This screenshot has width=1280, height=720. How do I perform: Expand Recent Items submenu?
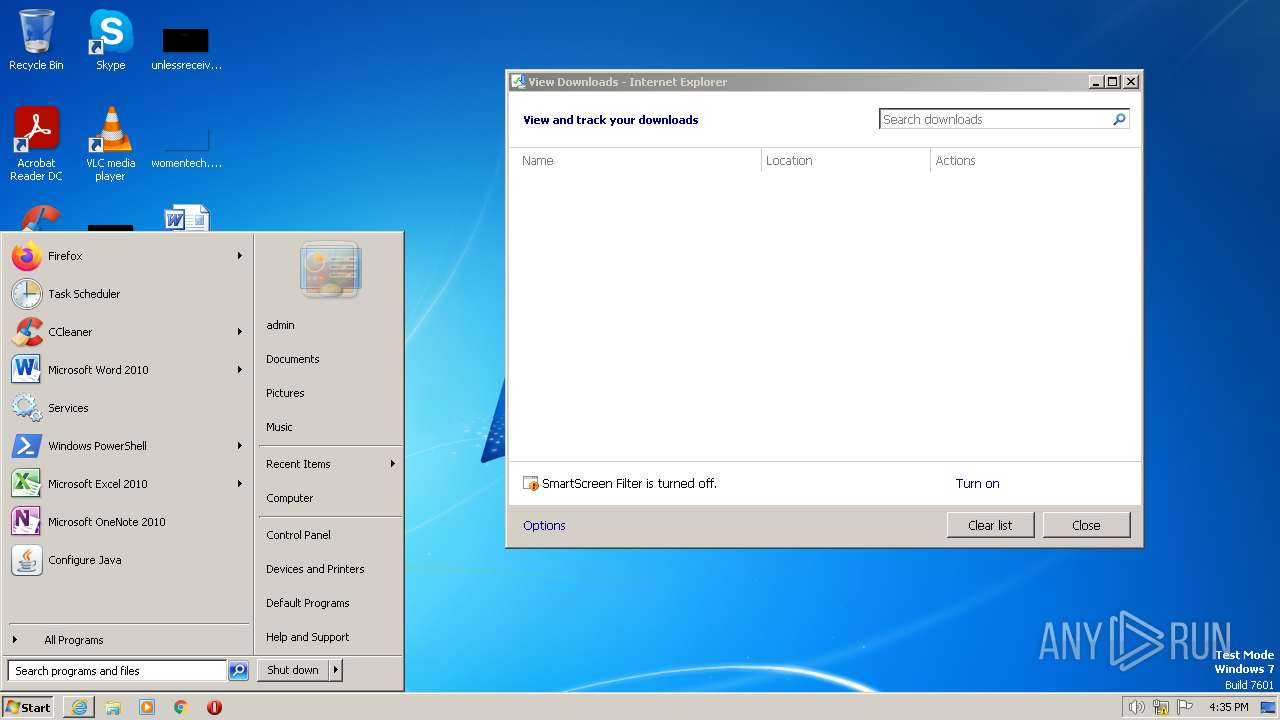click(x=330, y=464)
